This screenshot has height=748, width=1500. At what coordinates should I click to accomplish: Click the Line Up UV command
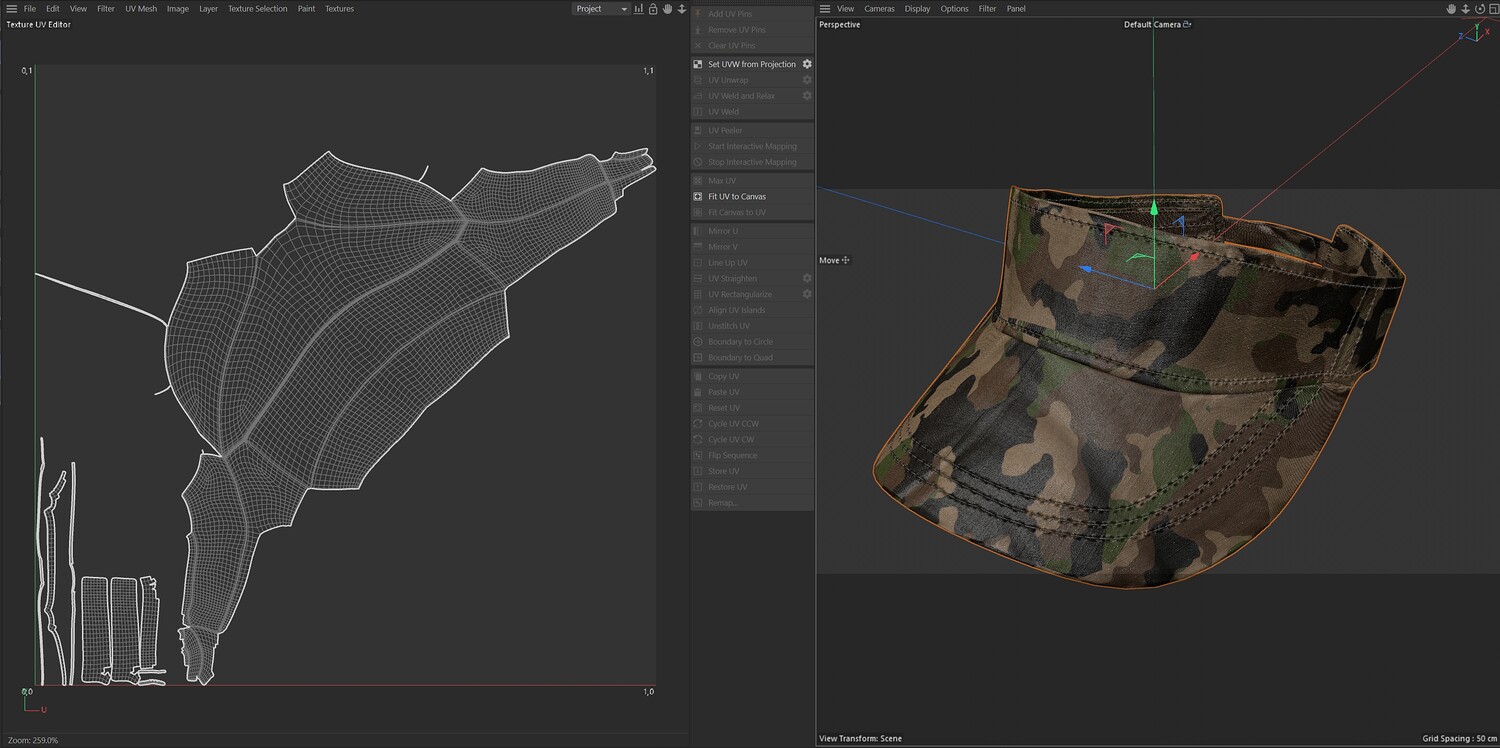tap(752, 263)
